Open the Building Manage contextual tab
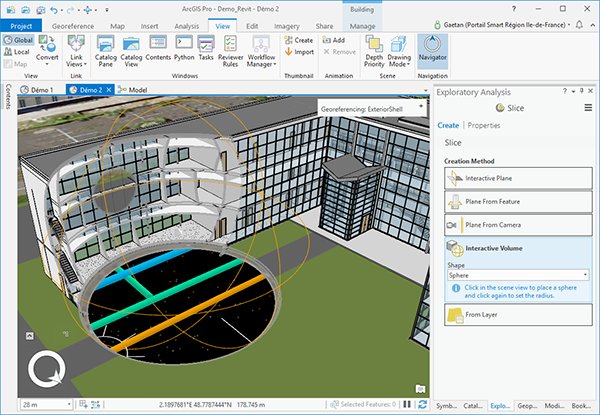The image size is (600, 415). tap(362, 26)
